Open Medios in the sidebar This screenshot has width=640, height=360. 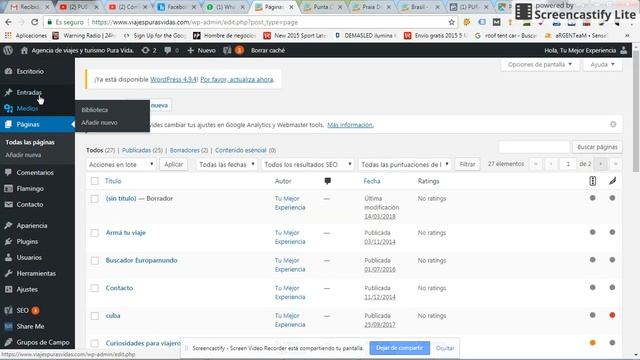point(27,108)
